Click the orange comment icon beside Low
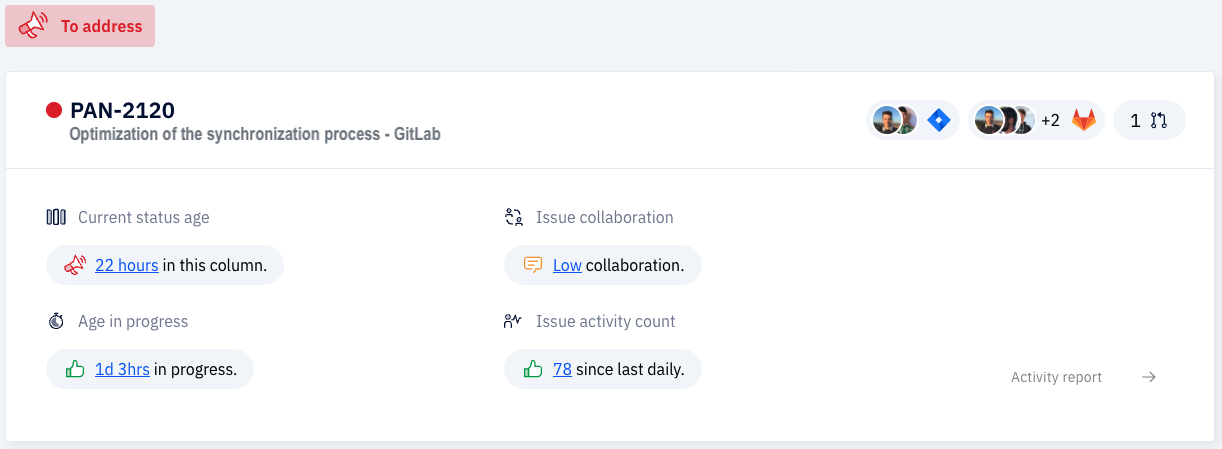The image size is (1222, 449). 534,265
